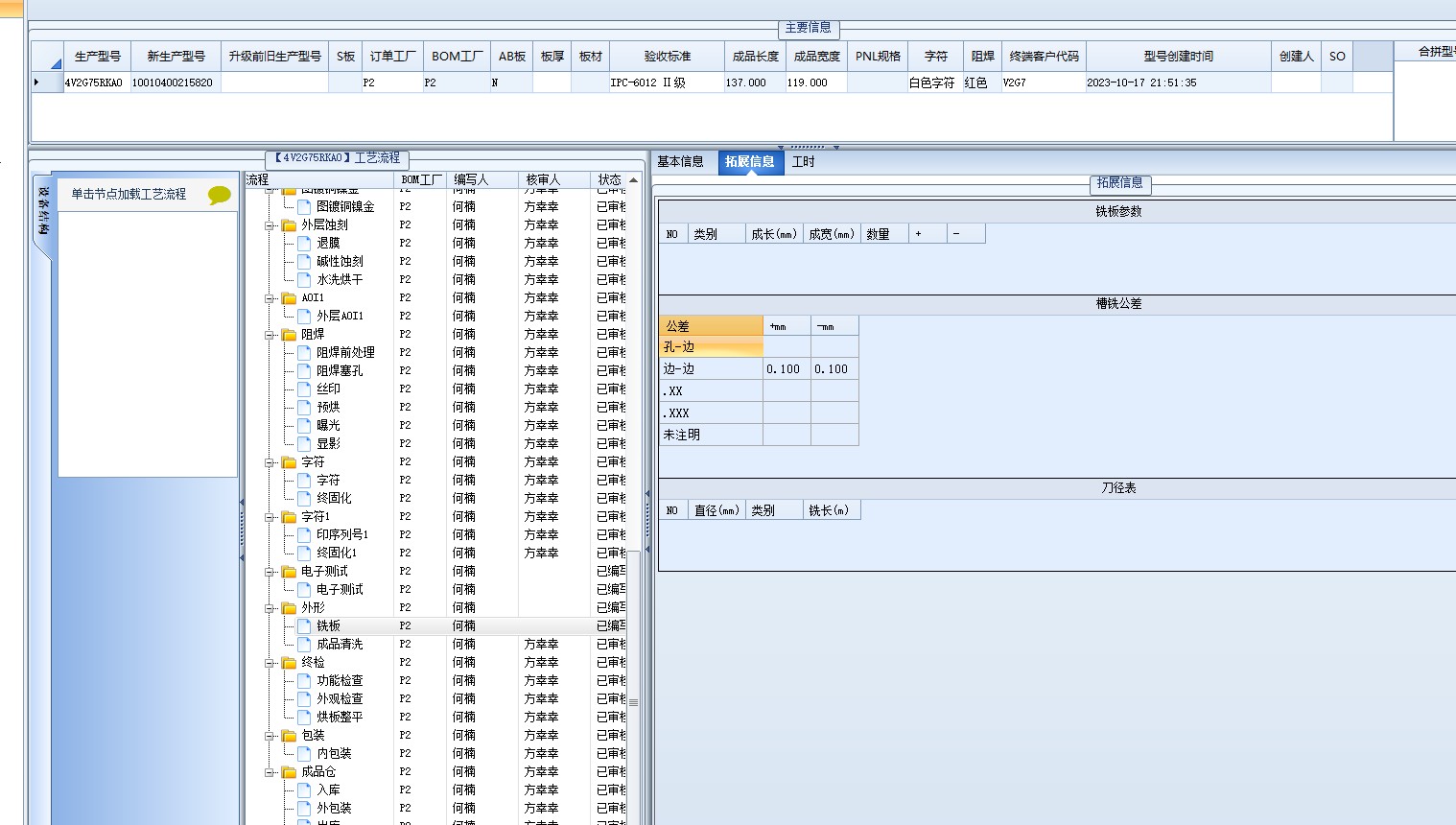Screen dimensions: 1456x825
Task: Click the 孔-边 +mm tolerance cell
Action: tap(787, 347)
